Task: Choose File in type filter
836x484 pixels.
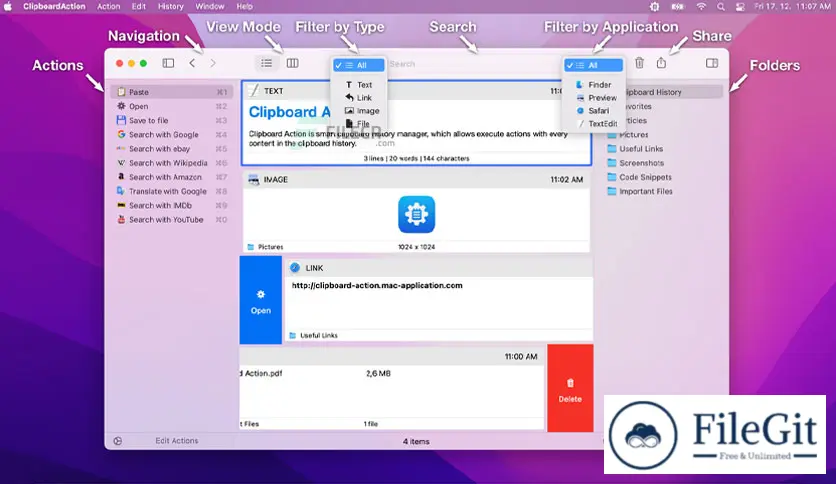Action: coord(359,124)
